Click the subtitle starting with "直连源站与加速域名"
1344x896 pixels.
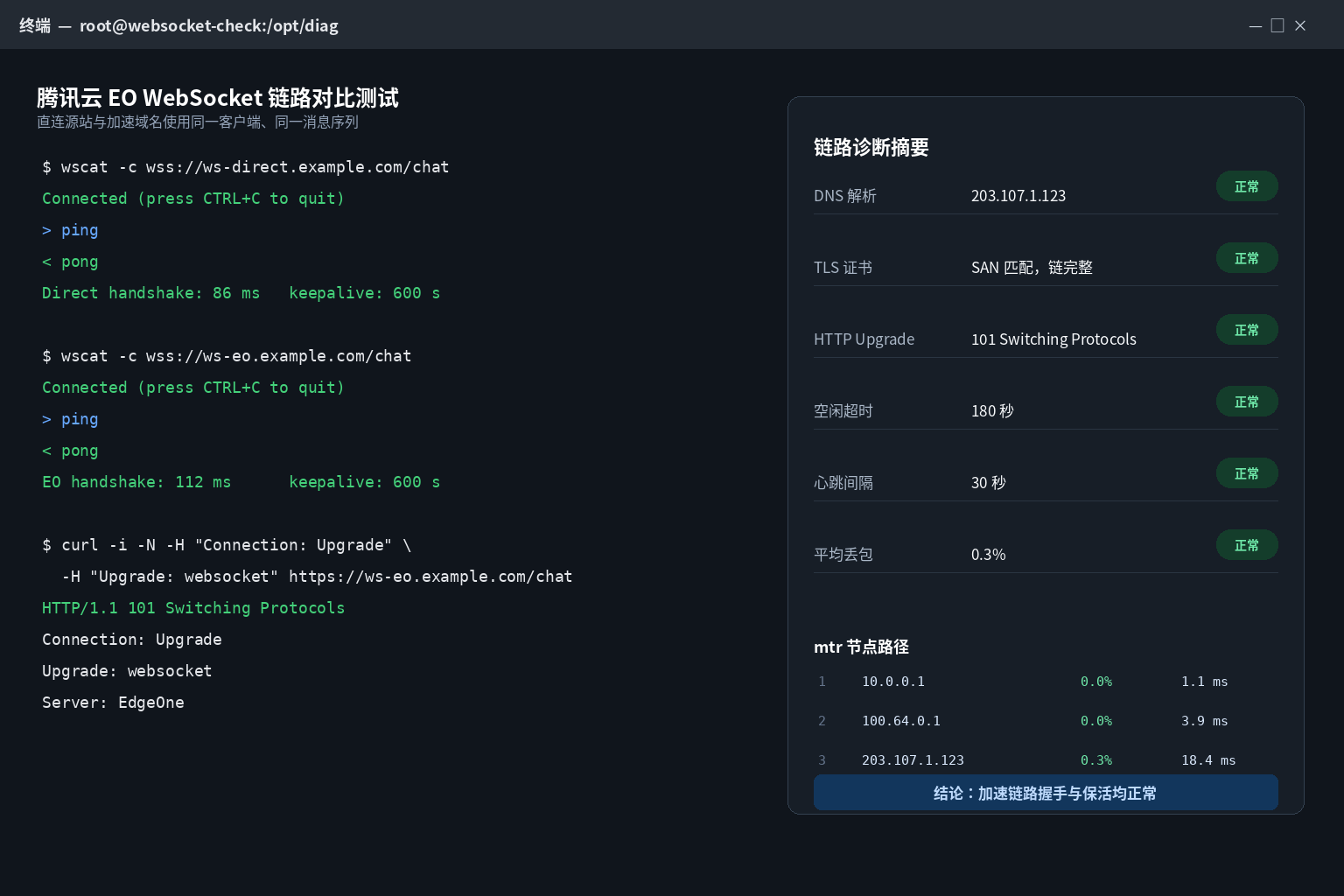[198, 122]
